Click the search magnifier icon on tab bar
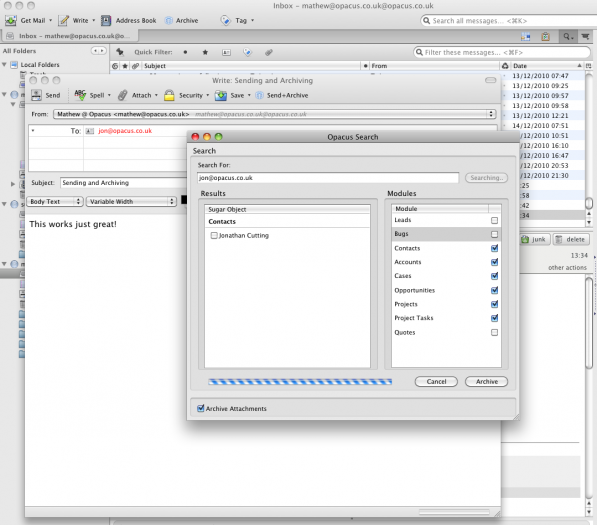 [567, 37]
